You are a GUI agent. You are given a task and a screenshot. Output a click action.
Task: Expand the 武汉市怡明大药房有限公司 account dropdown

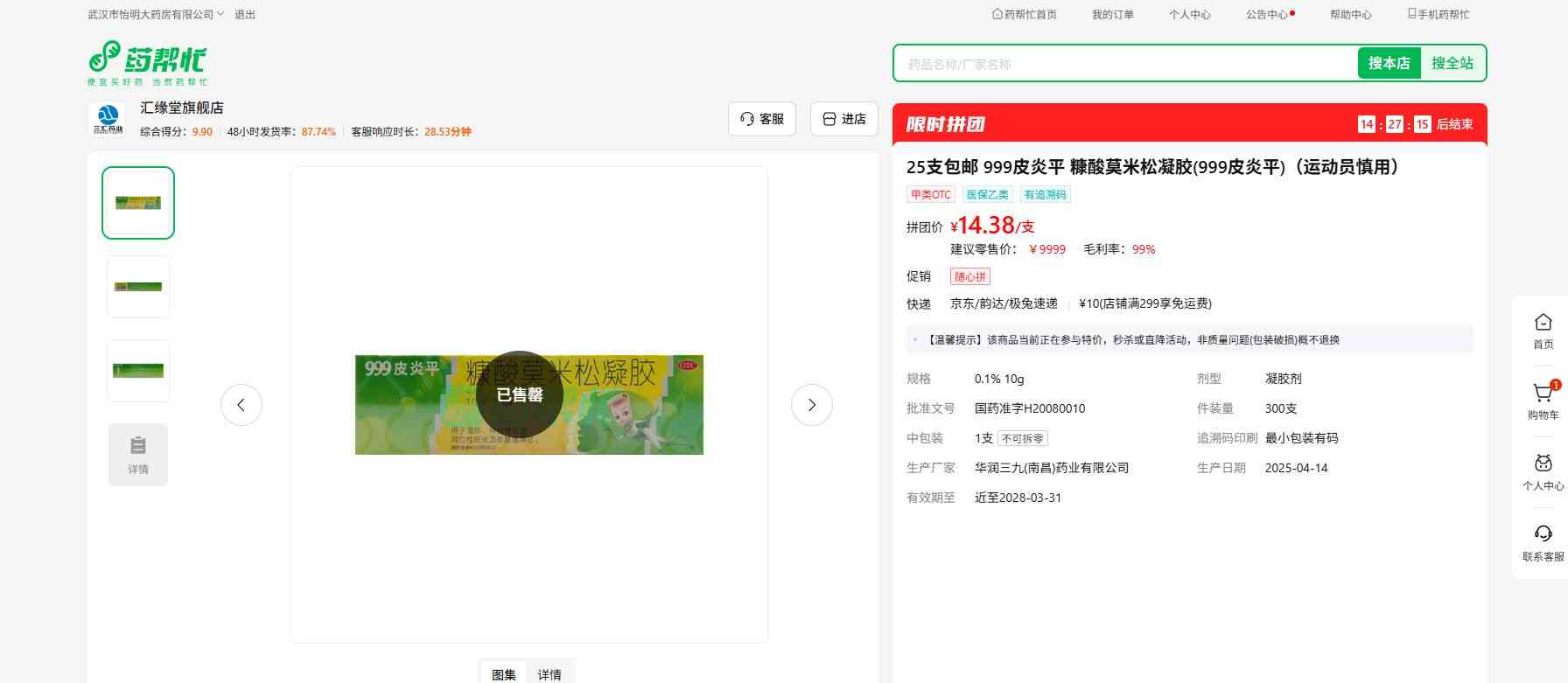156,14
